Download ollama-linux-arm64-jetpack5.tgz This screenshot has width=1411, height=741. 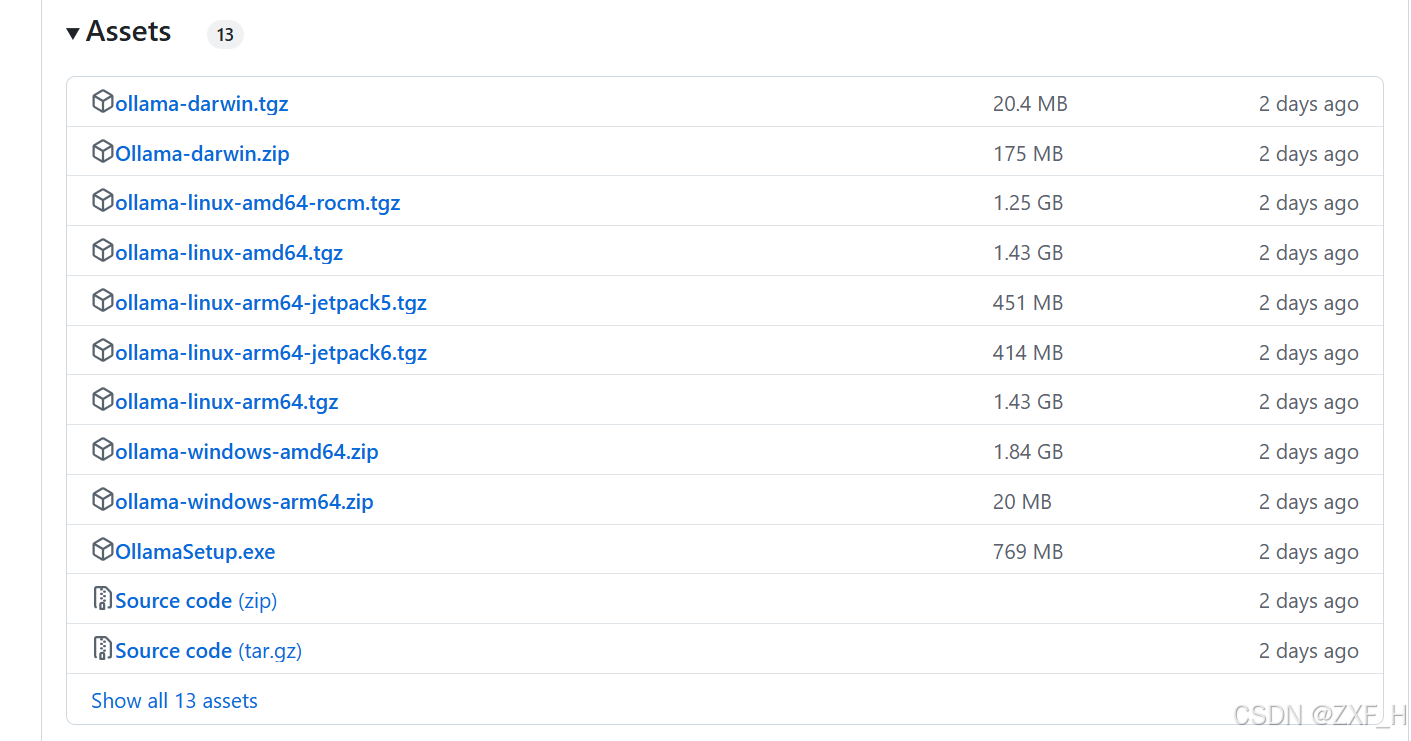[x=271, y=303]
